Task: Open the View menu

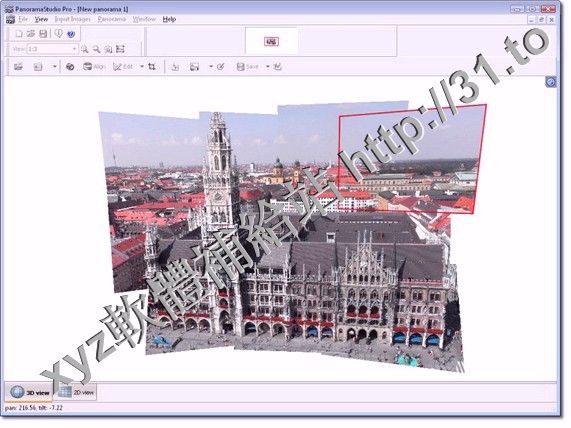Action: [41, 19]
